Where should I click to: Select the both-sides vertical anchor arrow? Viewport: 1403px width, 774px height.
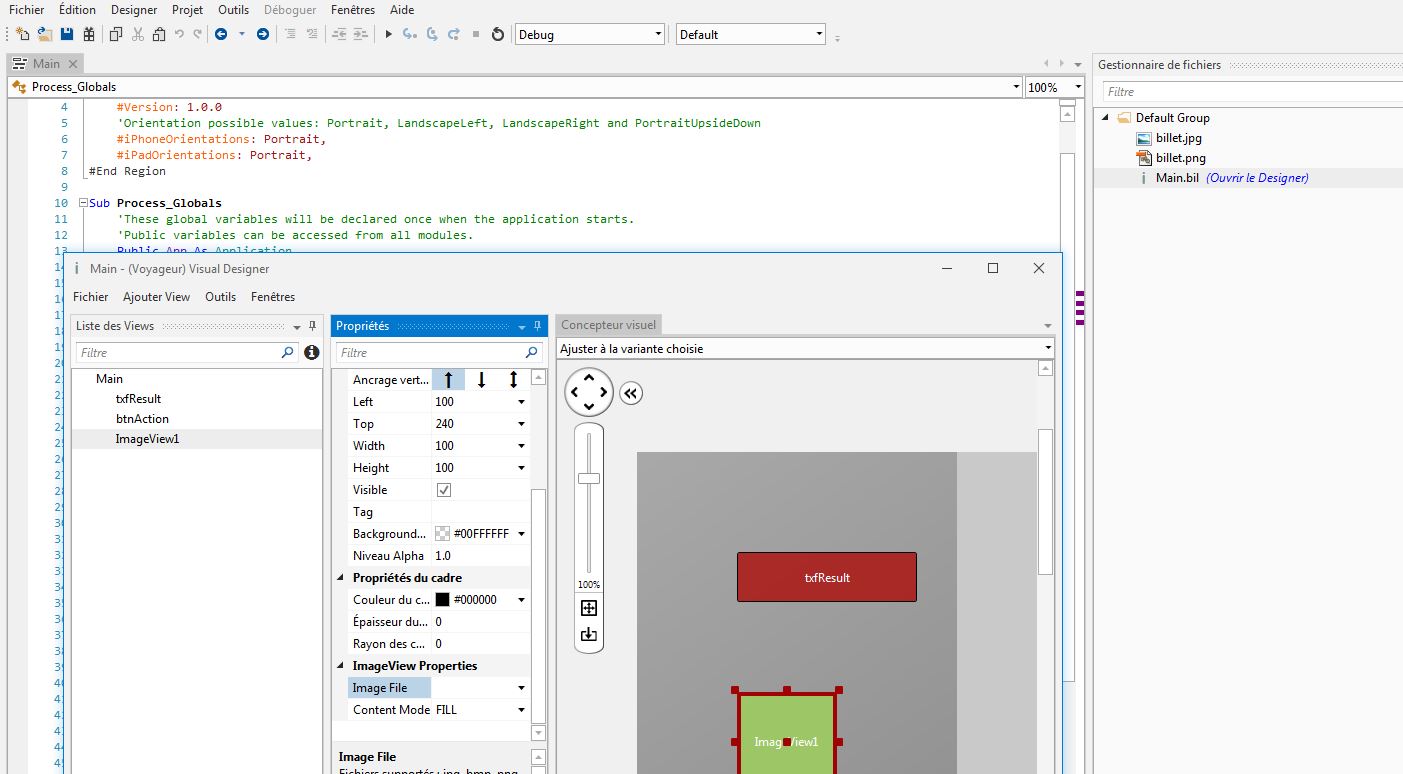click(x=513, y=380)
